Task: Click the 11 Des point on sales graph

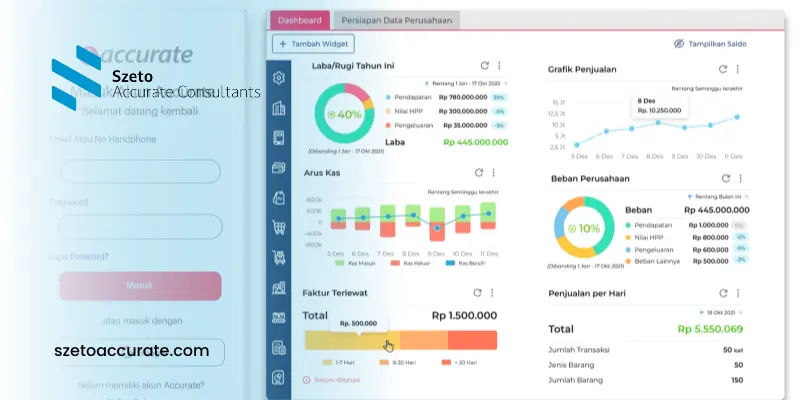Action: [x=737, y=117]
